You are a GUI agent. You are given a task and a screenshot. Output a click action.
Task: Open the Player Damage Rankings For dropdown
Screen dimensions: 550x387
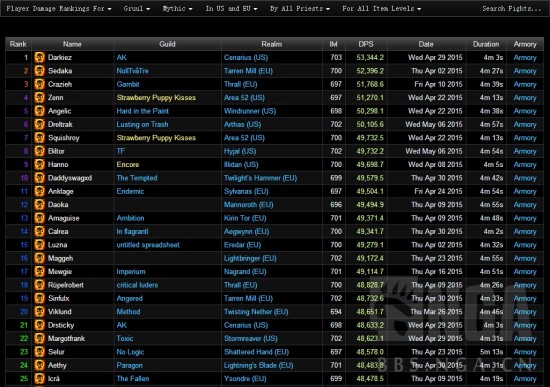click(59, 8)
